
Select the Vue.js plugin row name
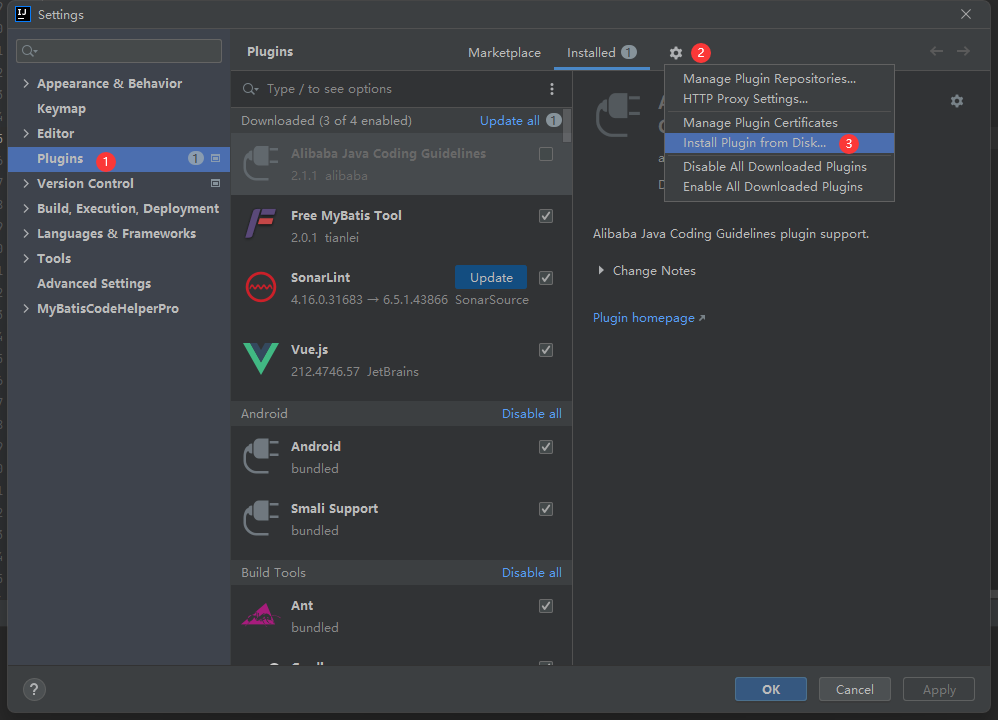pos(309,349)
